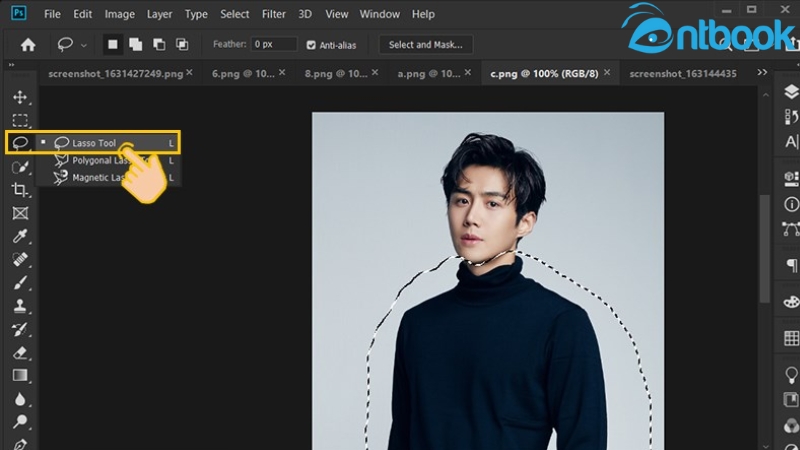
Task: Open the File menu
Action: 52,14
